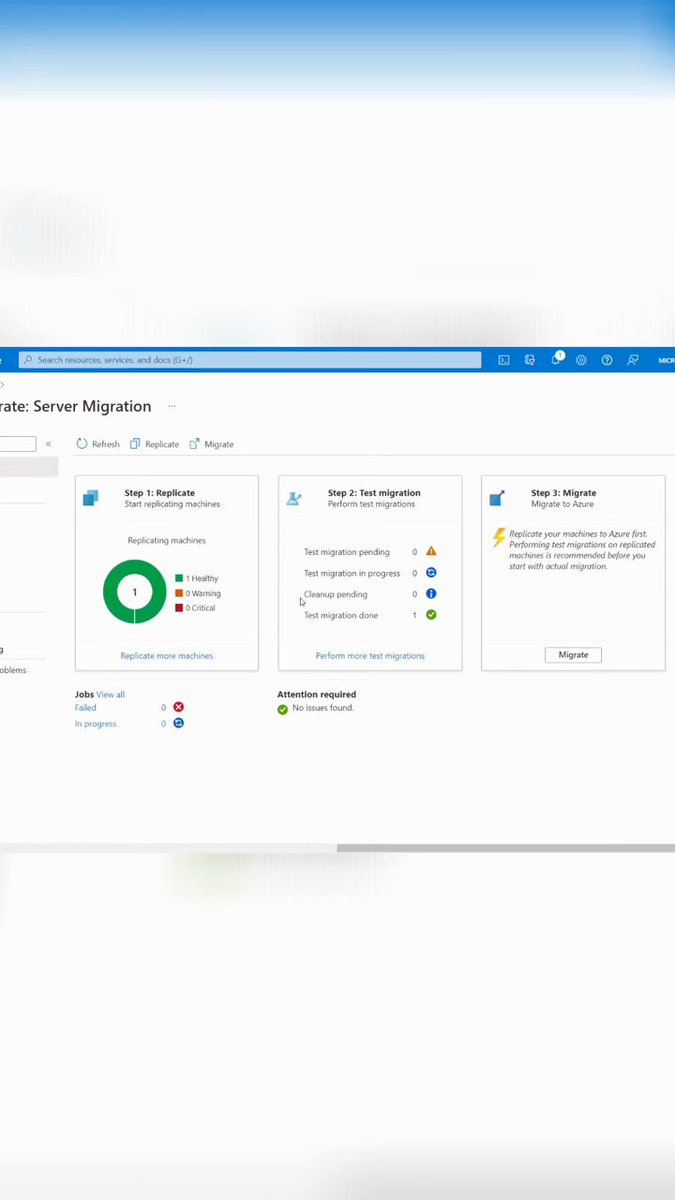Viewport: 675px width, 1200px height.
Task: Click the Replicate toolbar button
Action: (x=154, y=444)
